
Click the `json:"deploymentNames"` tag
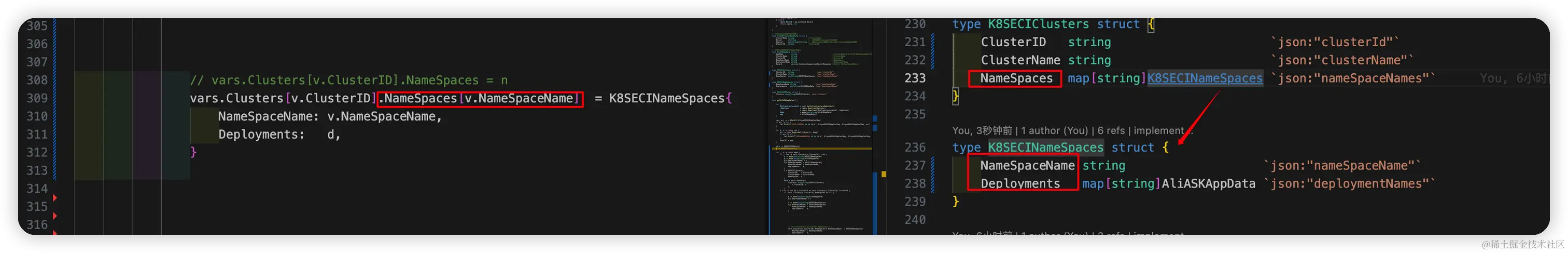pyautogui.click(x=1350, y=183)
